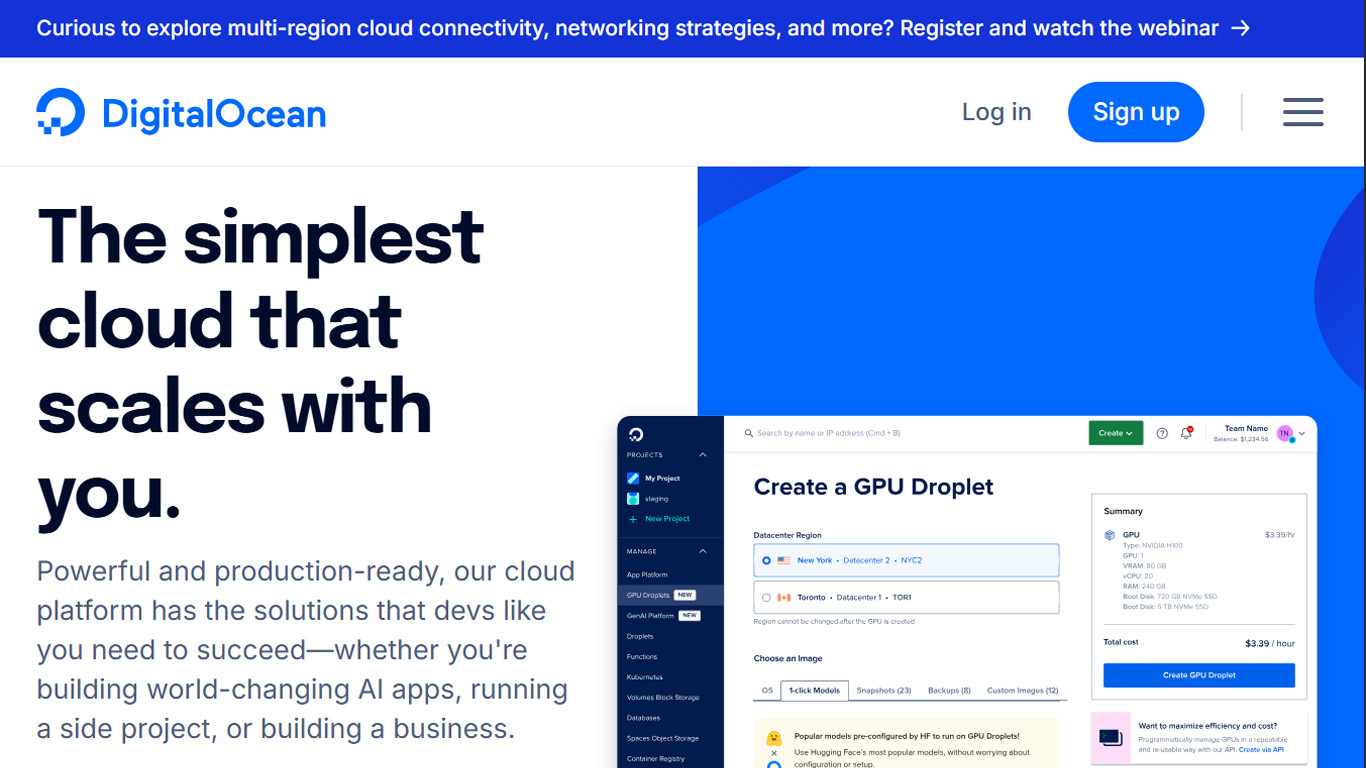Click the Log in link
Viewport: 1366px width, 768px height.
coord(996,112)
